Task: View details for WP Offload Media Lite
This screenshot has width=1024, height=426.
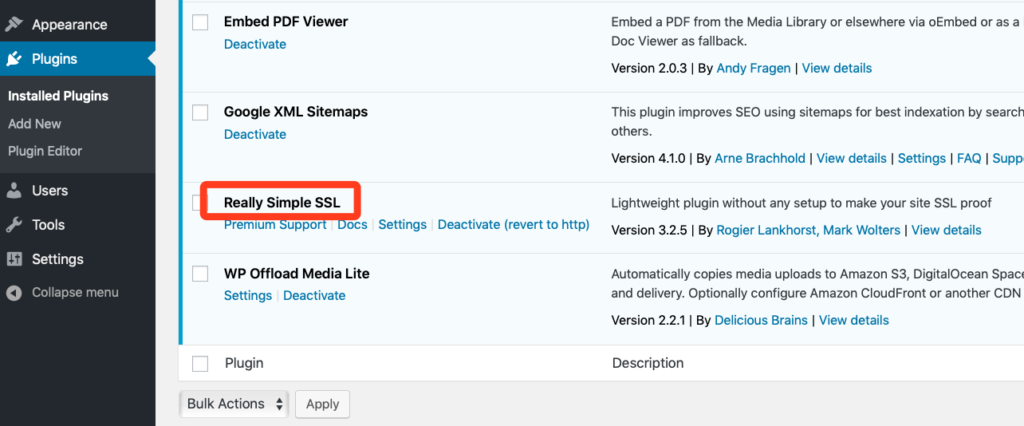Action: click(x=854, y=320)
